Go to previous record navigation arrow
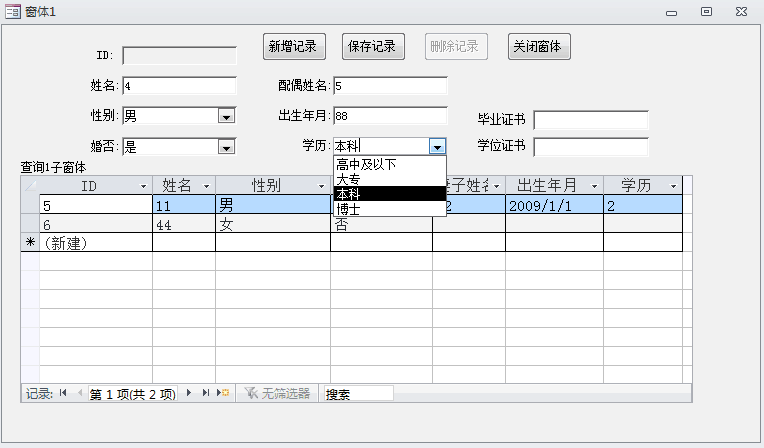 (79, 393)
